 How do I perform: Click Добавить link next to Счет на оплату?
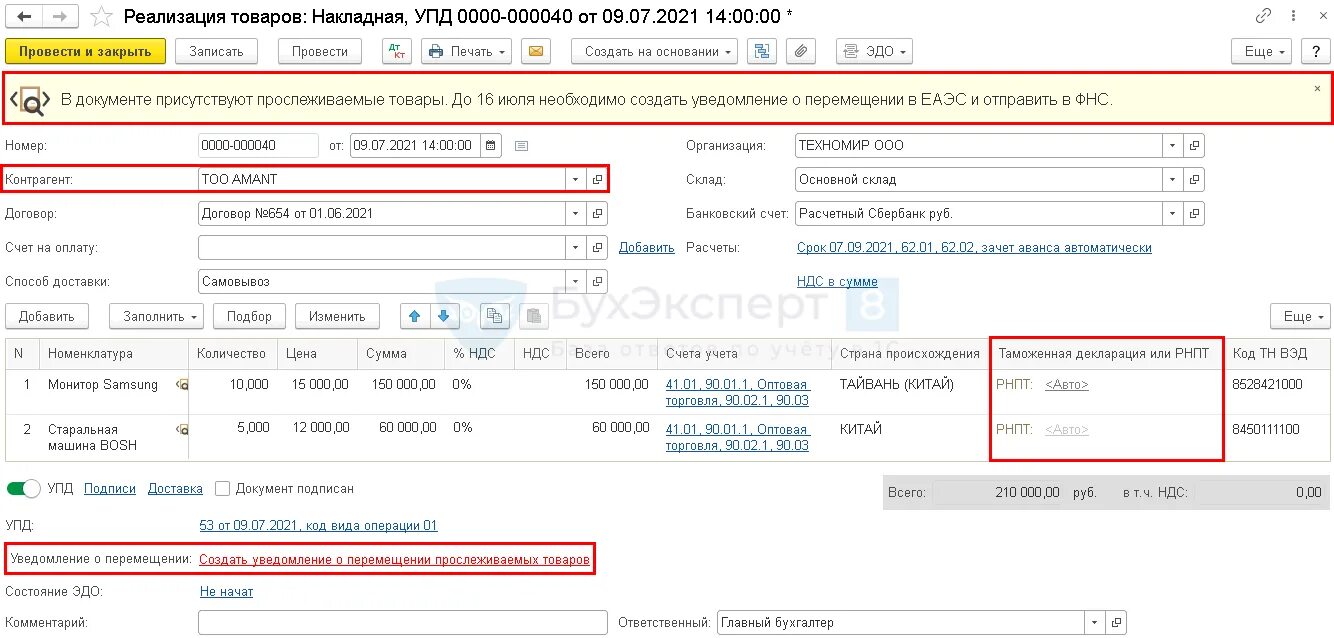[x=647, y=248]
